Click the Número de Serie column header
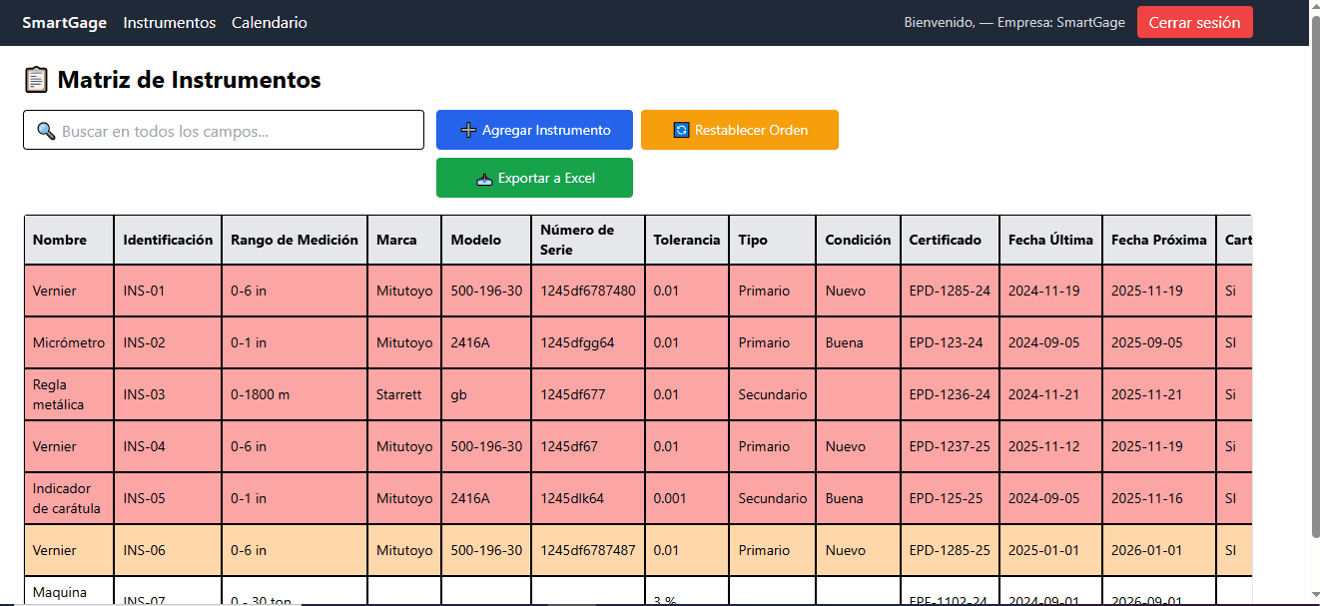This screenshot has width=1320, height=606. tap(577, 240)
